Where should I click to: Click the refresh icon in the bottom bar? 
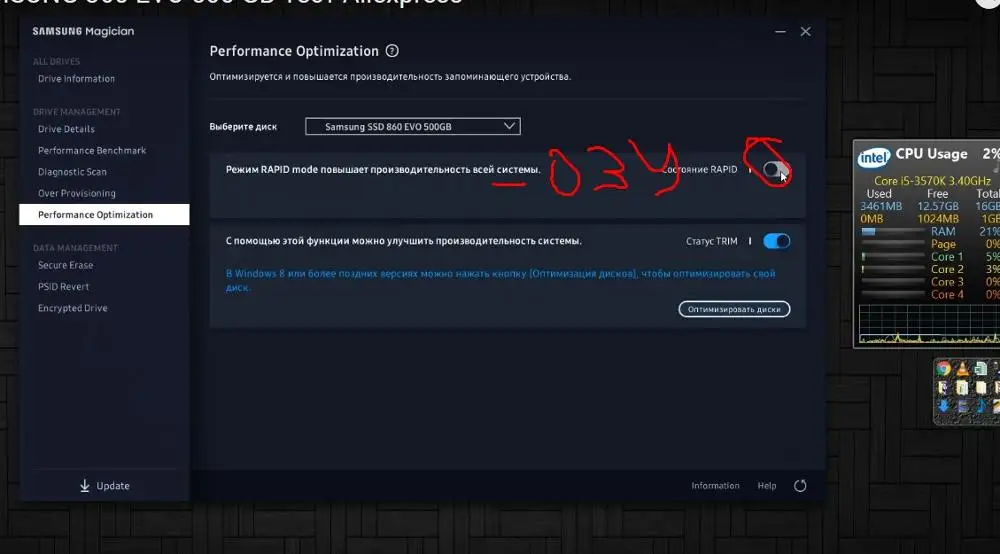800,486
